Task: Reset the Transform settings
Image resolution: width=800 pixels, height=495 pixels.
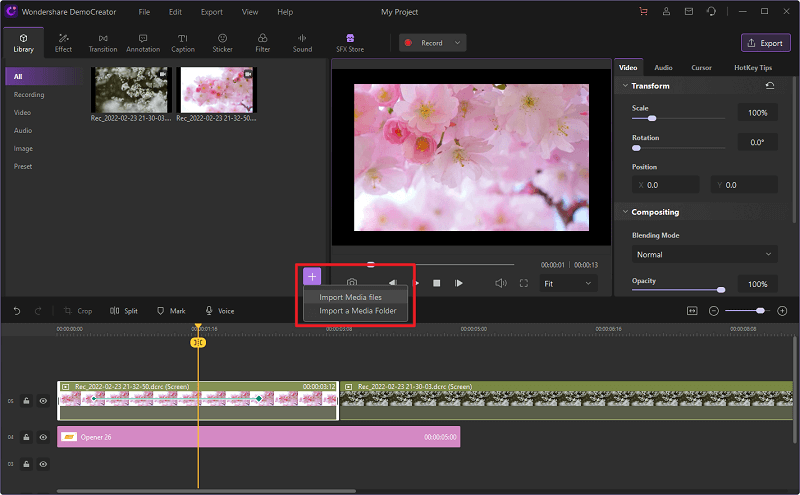Action: pyautogui.click(x=770, y=86)
